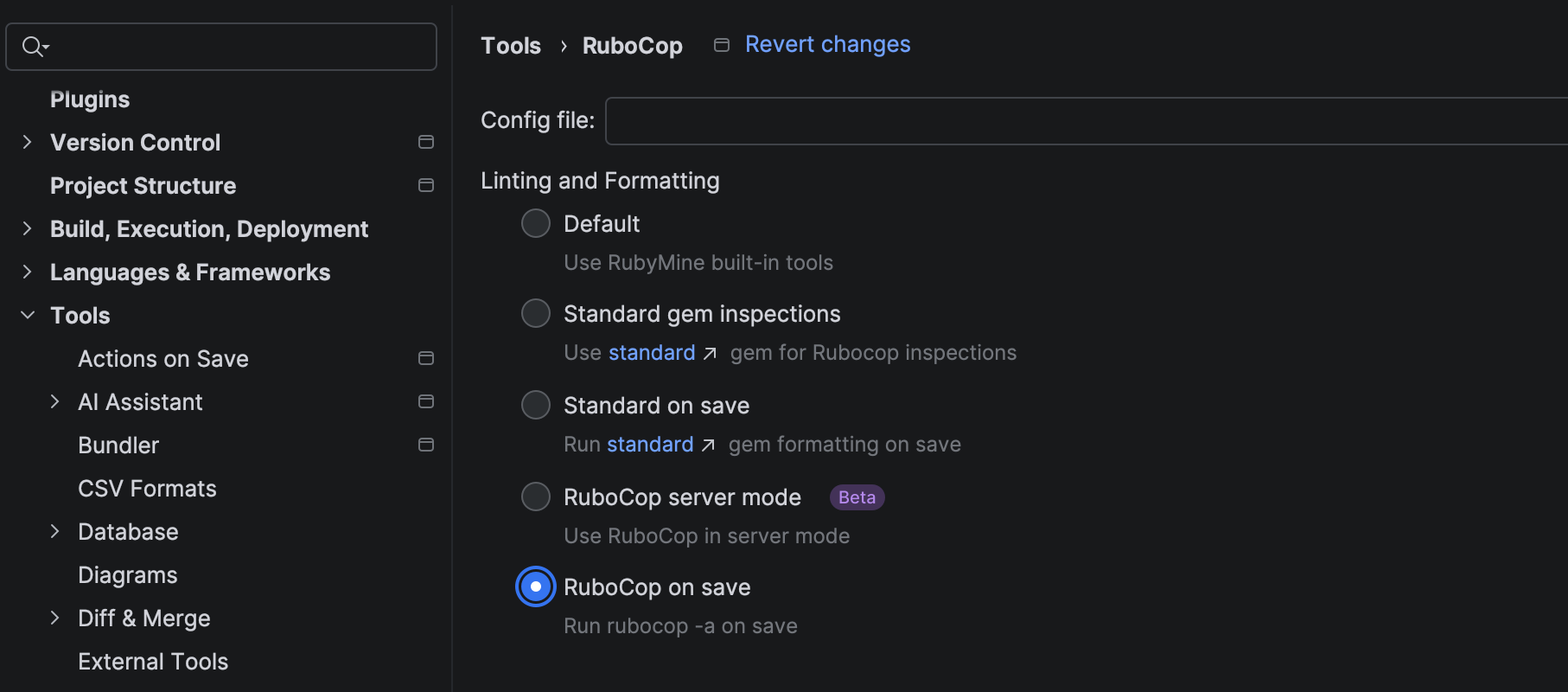Click the revert icon beside the RuboCop breadcrumb
Viewport: 1568px width, 692px height.
pos(722,44)
